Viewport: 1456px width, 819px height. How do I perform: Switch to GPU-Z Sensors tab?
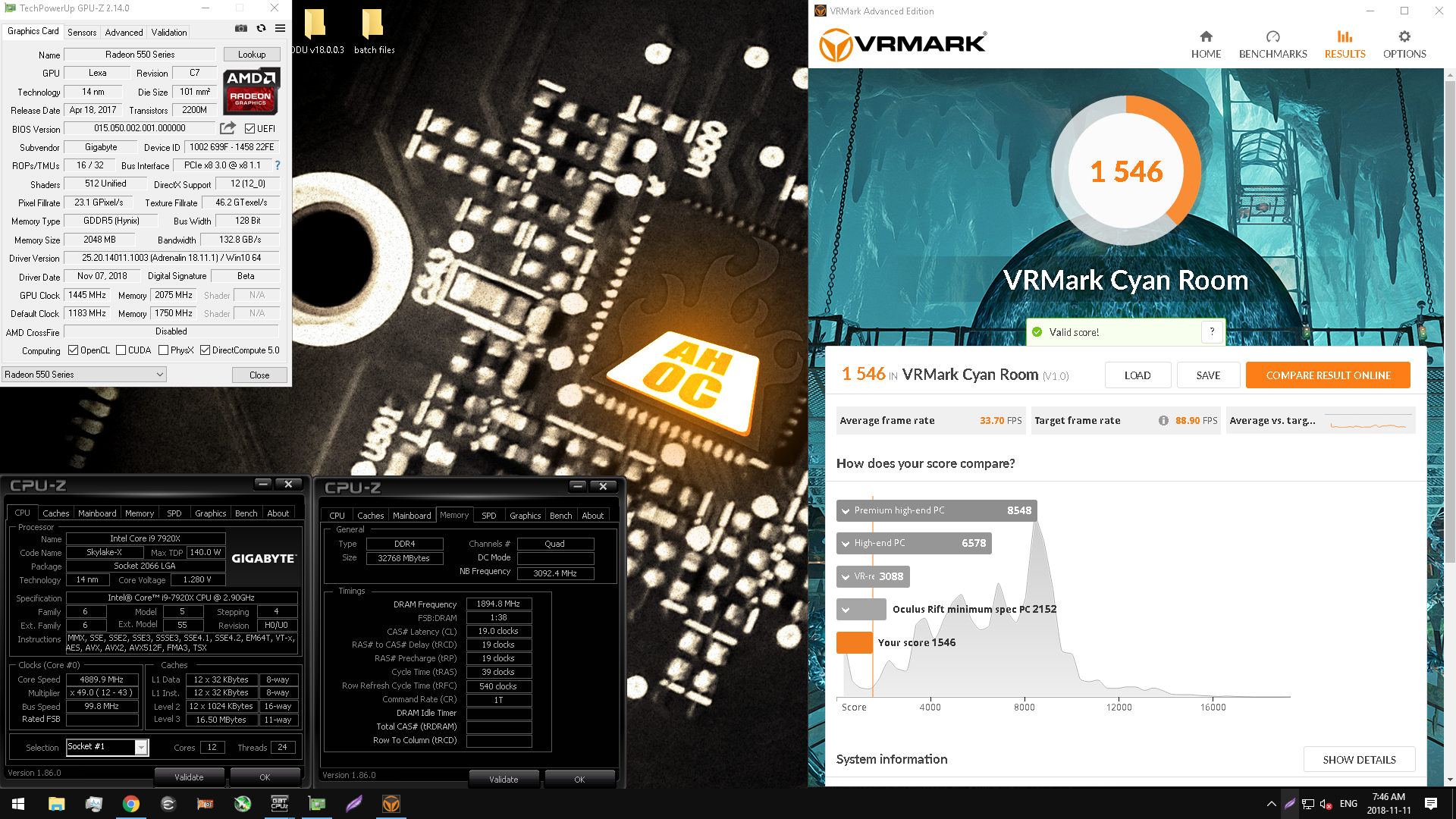(x=82, y=32)
